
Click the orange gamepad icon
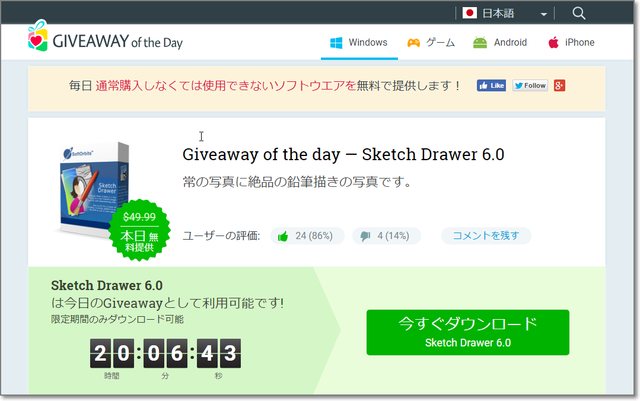[413, 43]
